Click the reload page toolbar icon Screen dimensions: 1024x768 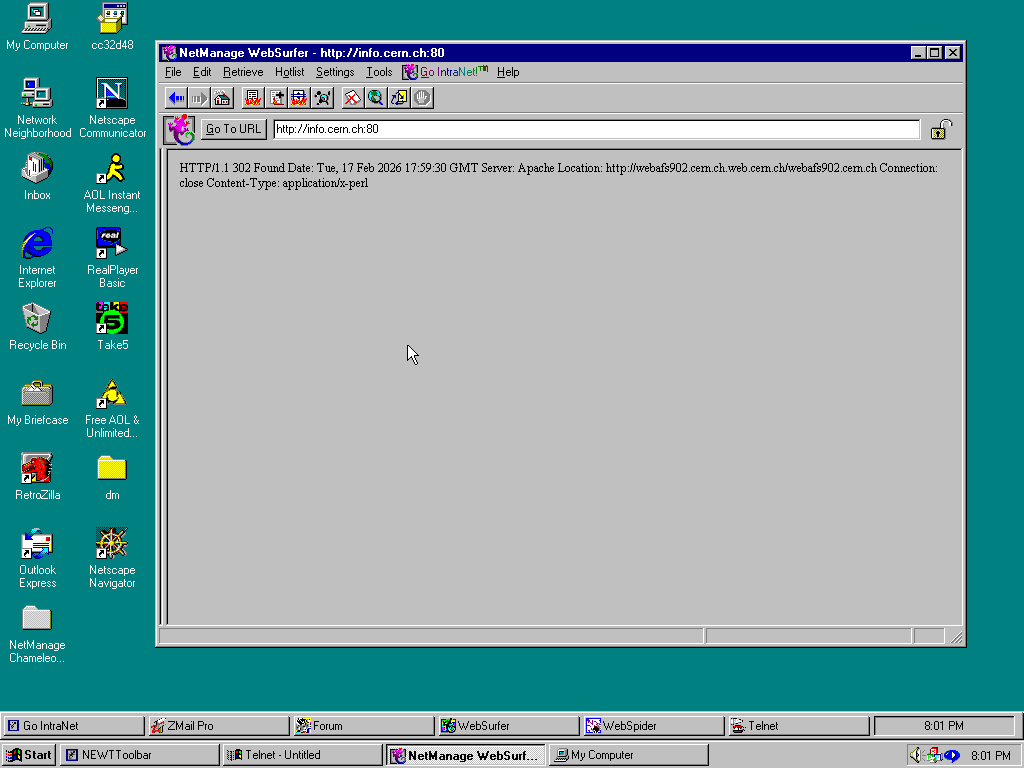coord(399,97)
